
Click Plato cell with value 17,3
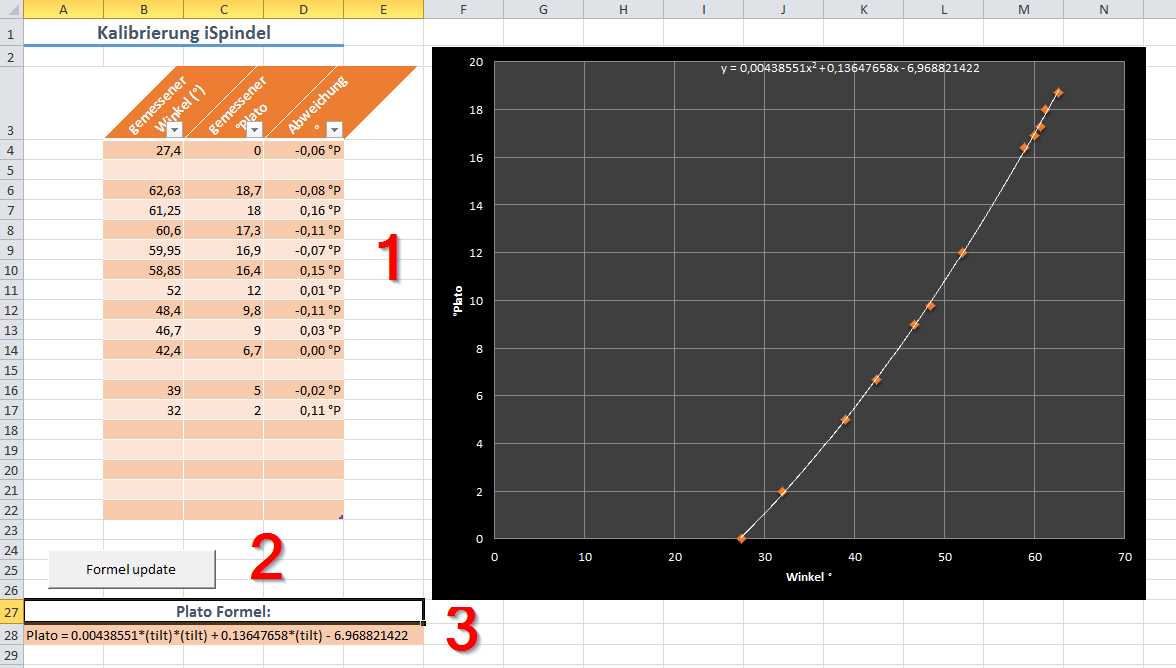coord(224,230)
